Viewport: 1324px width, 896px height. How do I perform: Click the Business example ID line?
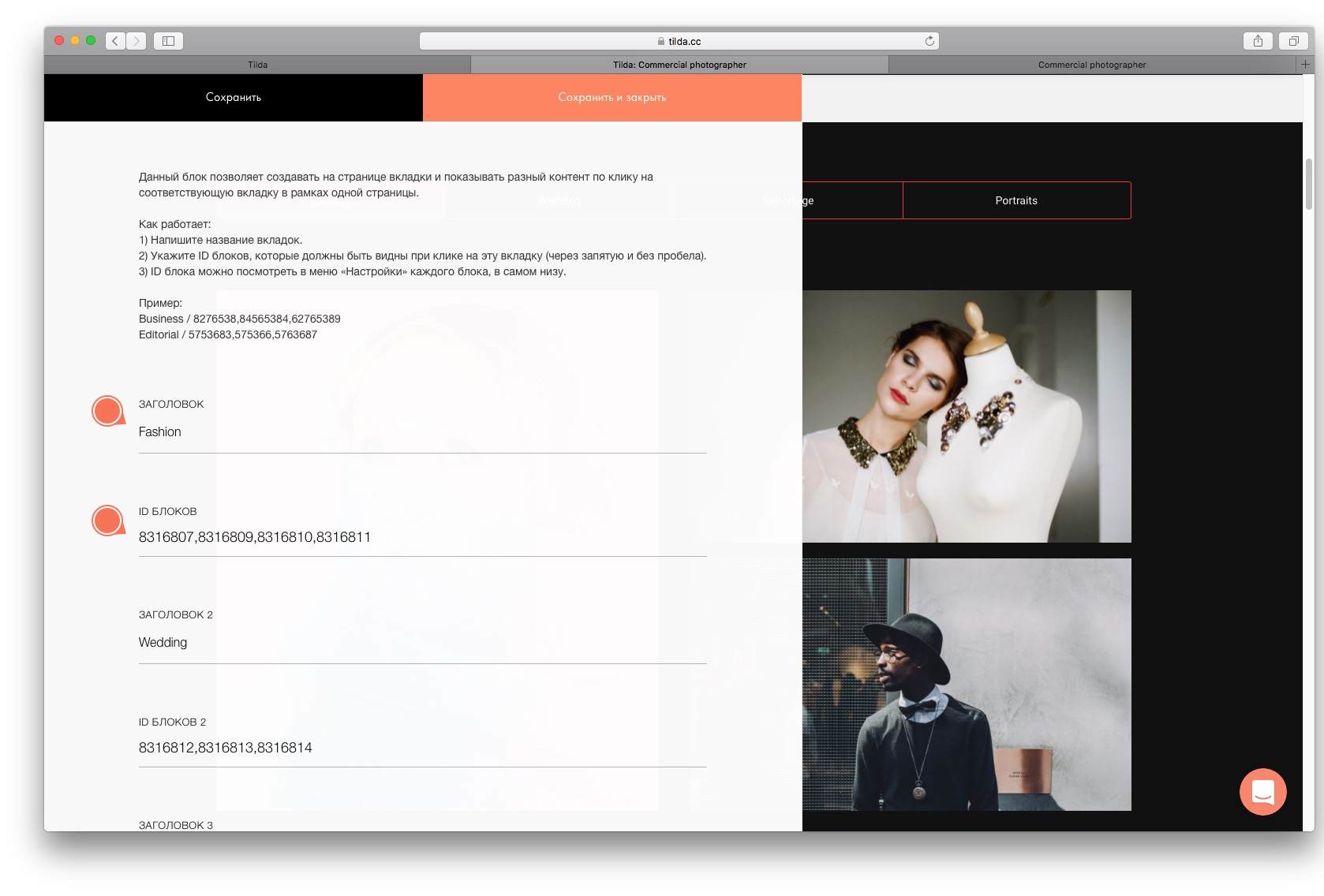pos(240,319)
